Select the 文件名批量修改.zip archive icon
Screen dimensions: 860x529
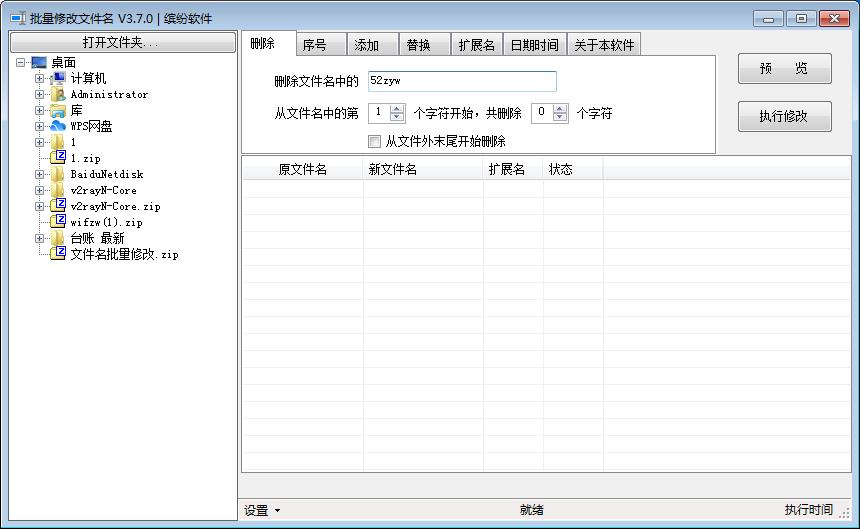click(x=59, y=254)
